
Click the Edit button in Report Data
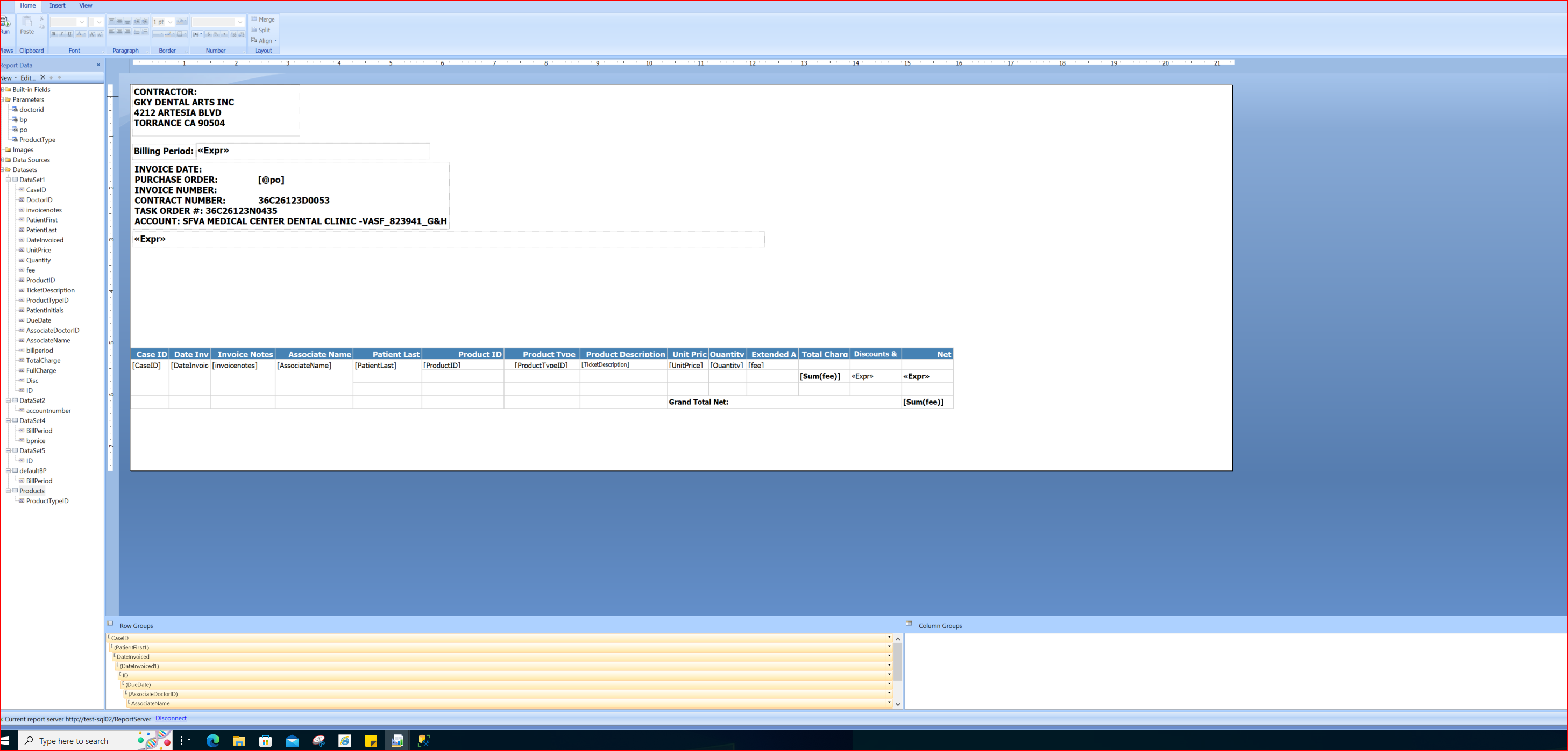coord(27,77)
